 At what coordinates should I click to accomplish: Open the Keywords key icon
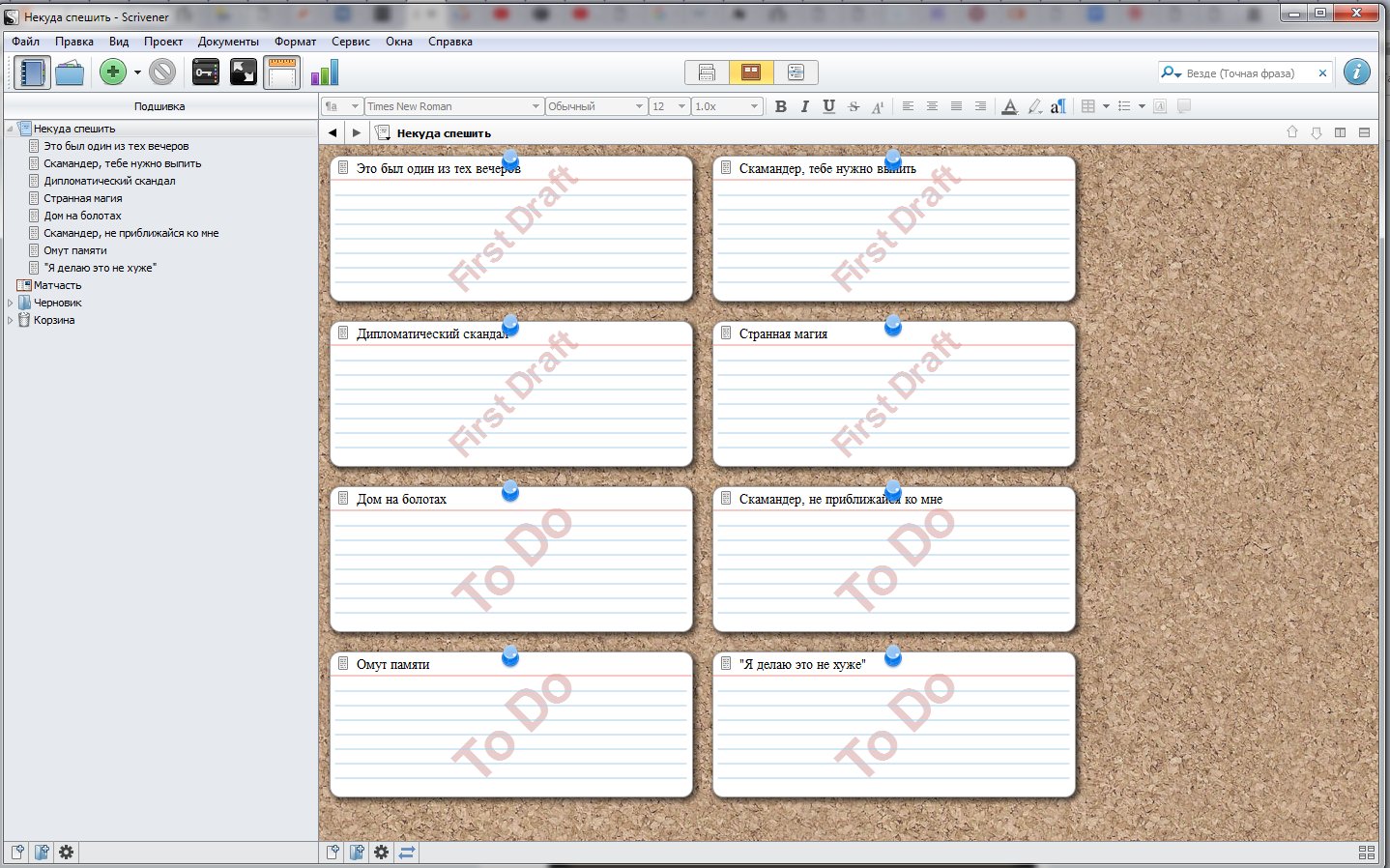(x=206, y=72)
